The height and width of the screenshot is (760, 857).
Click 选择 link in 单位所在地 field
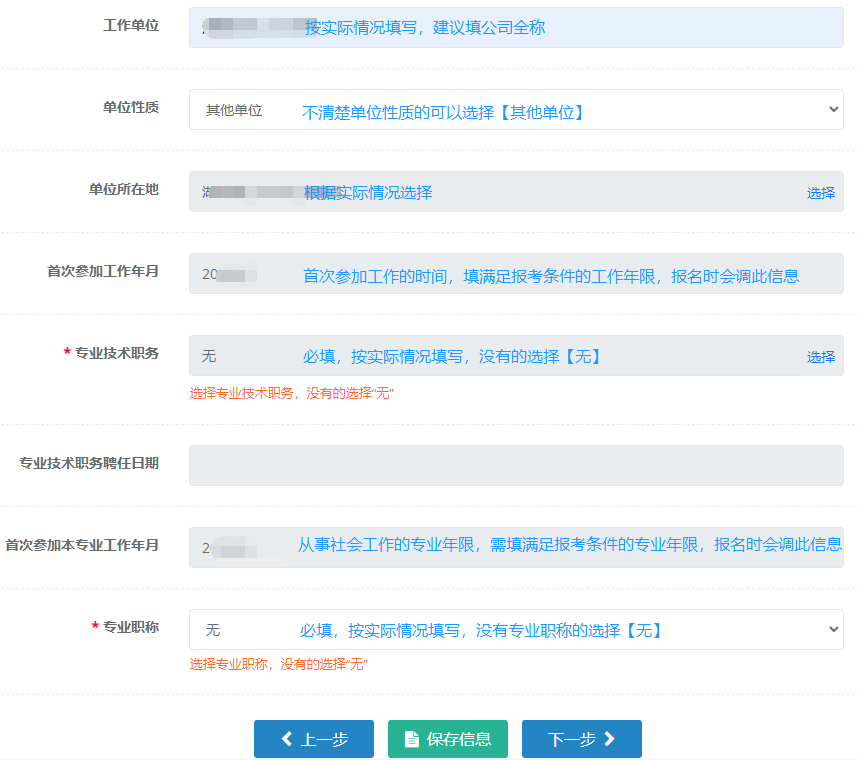pyautogui.click(x=820, y=193)
